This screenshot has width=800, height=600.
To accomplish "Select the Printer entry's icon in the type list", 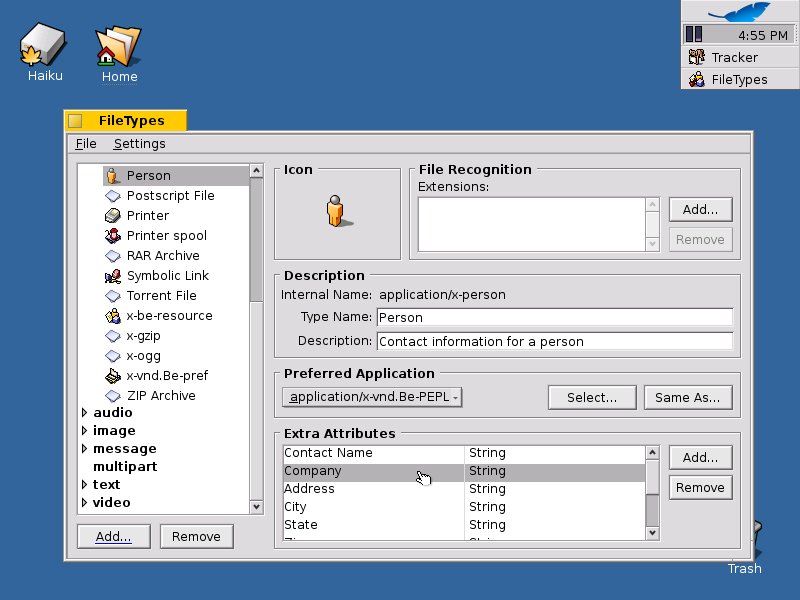I will pos(113,215).
